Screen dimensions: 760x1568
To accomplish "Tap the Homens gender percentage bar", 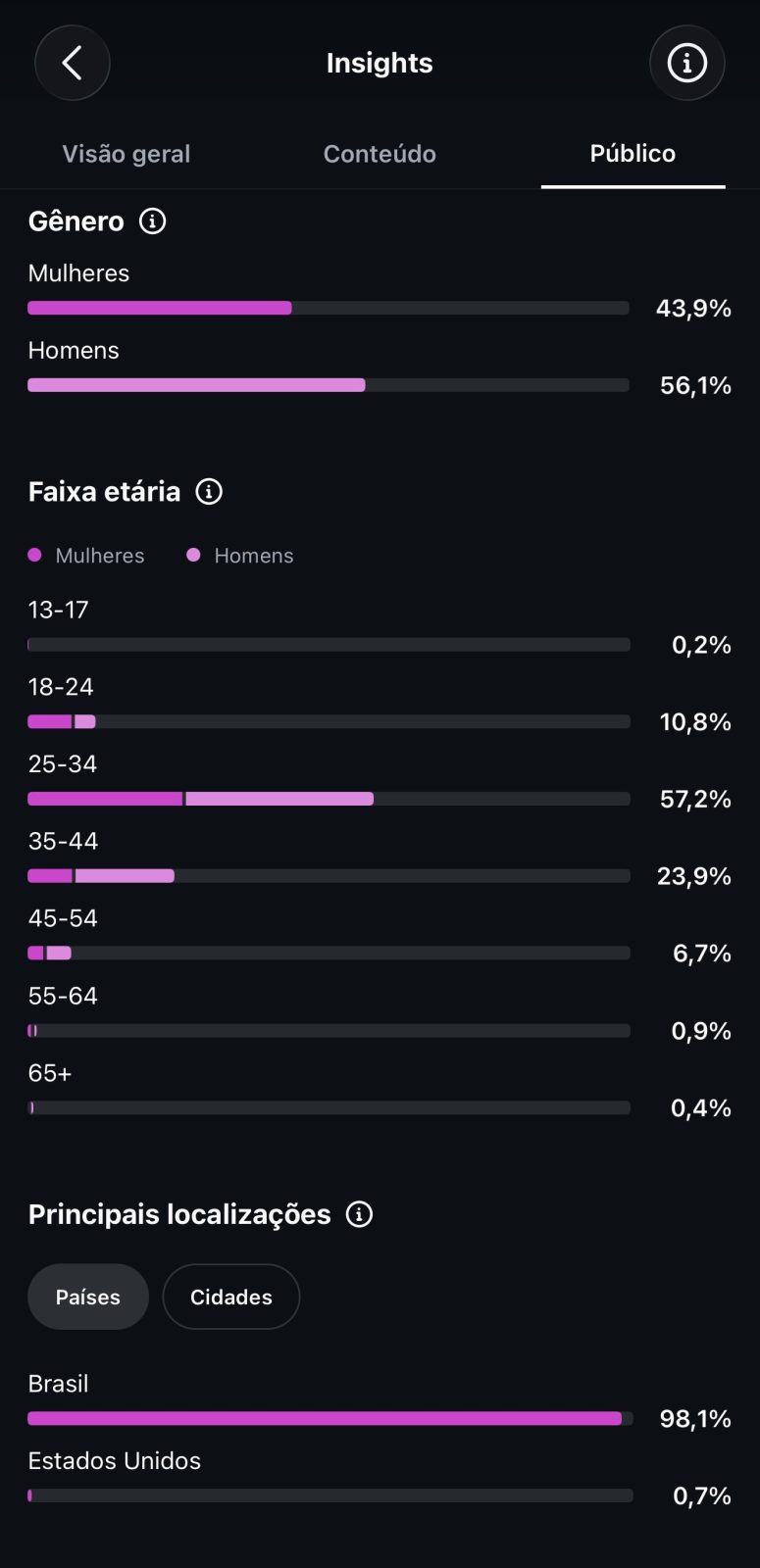I will click(x=329, y=385).
